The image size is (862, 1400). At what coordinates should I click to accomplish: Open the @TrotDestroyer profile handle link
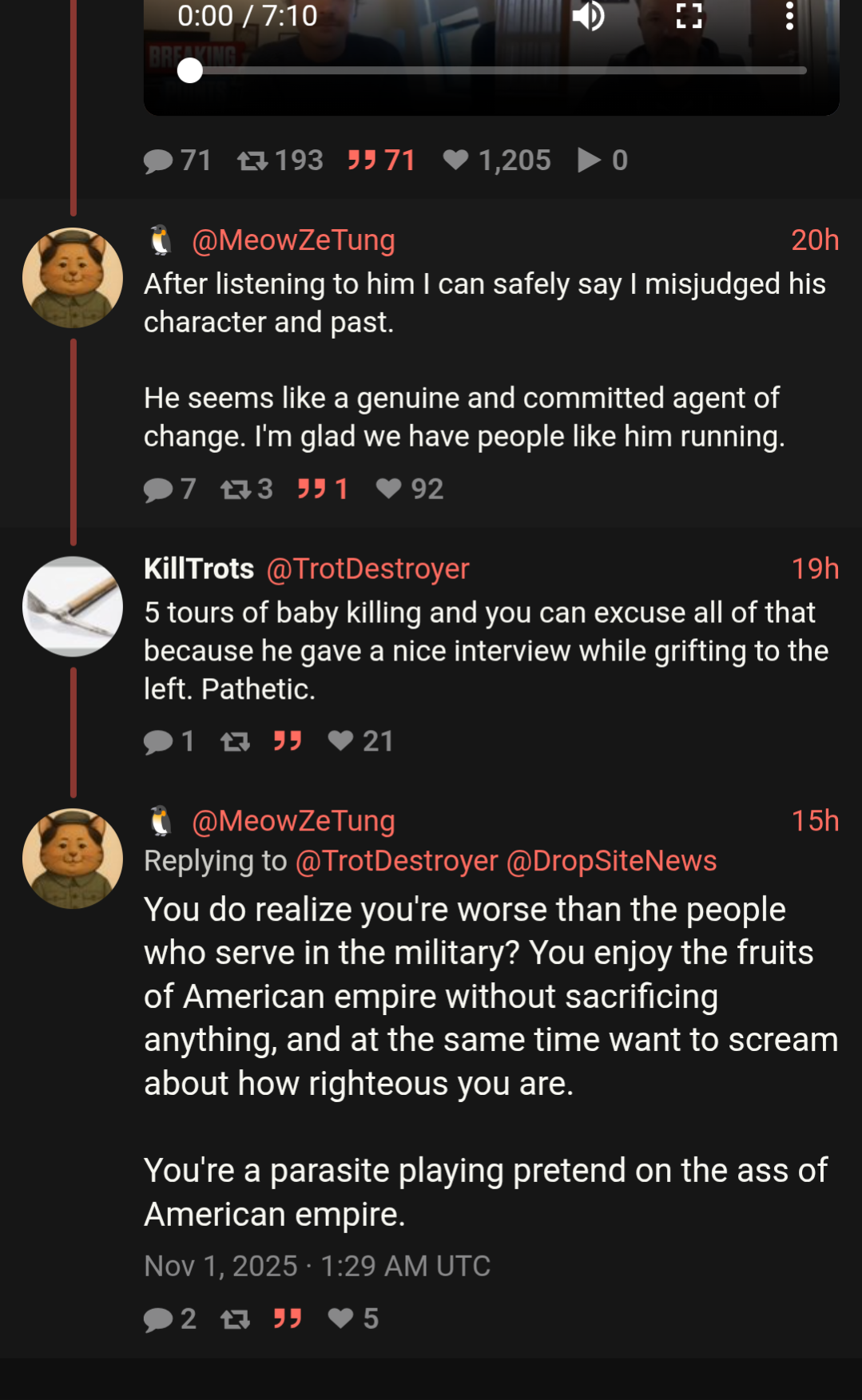click(x=367, y=569)
